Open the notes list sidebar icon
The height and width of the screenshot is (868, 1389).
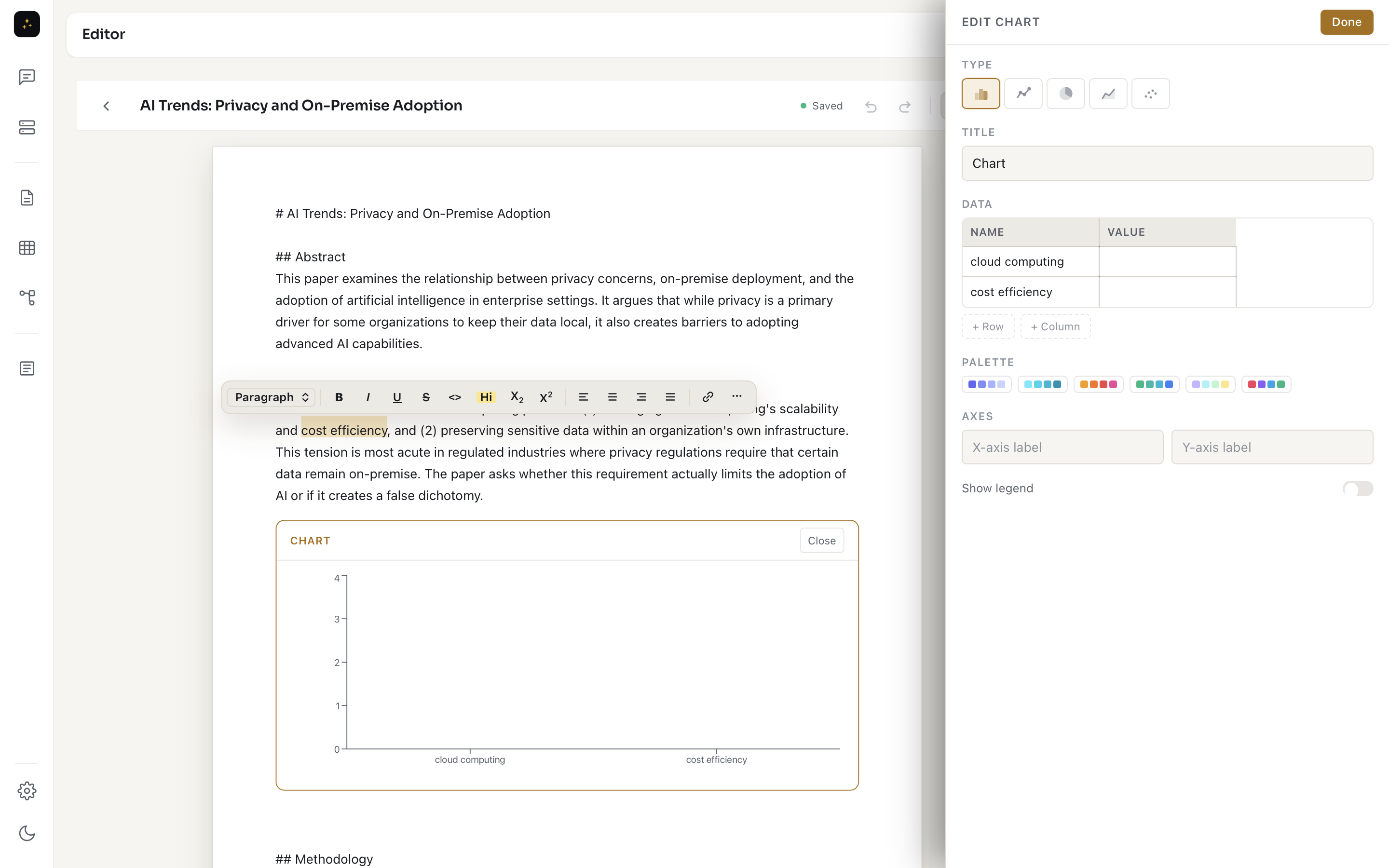pos(27,368)
